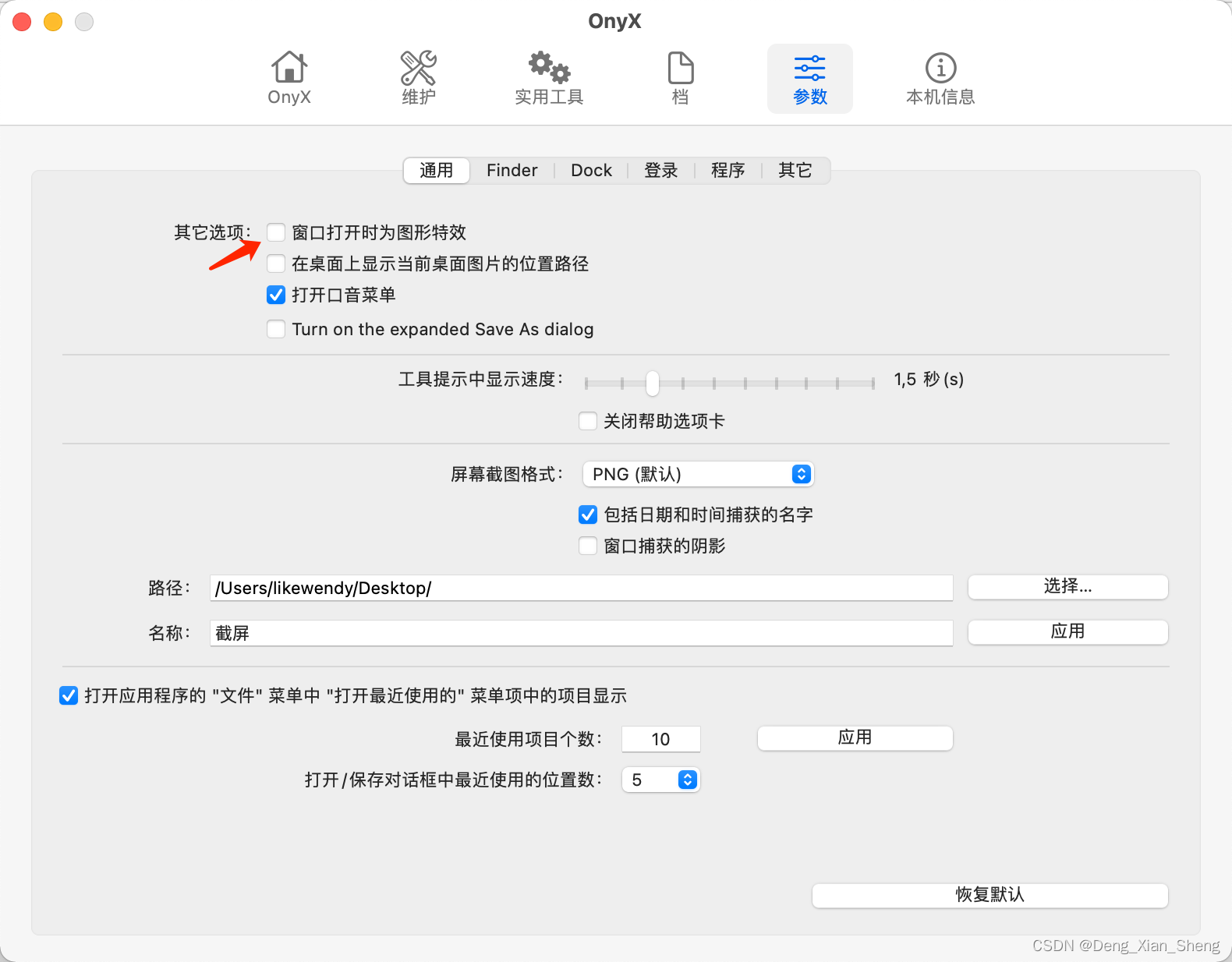
Task: Enable 窗口捕获的阴影 checkbox
Action: (x=588, y=546)
